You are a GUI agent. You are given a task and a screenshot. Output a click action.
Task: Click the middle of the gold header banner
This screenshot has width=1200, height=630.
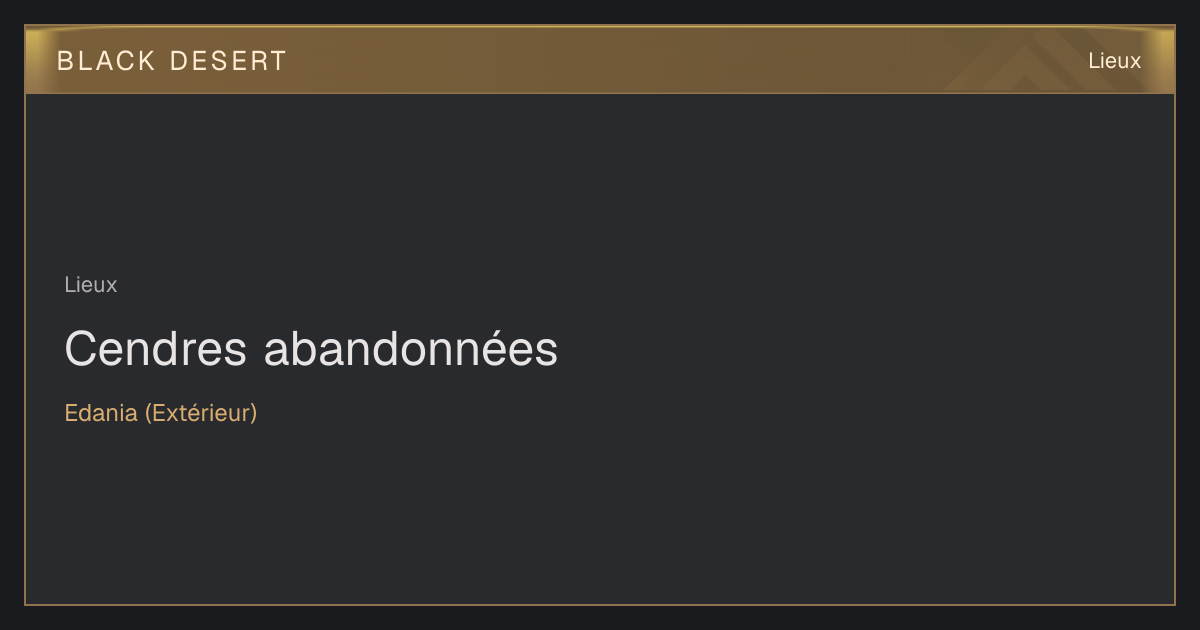(600, 60)
